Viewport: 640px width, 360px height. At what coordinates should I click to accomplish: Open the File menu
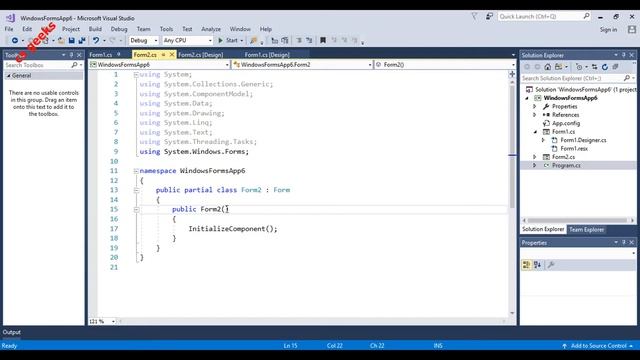(9, 29)
